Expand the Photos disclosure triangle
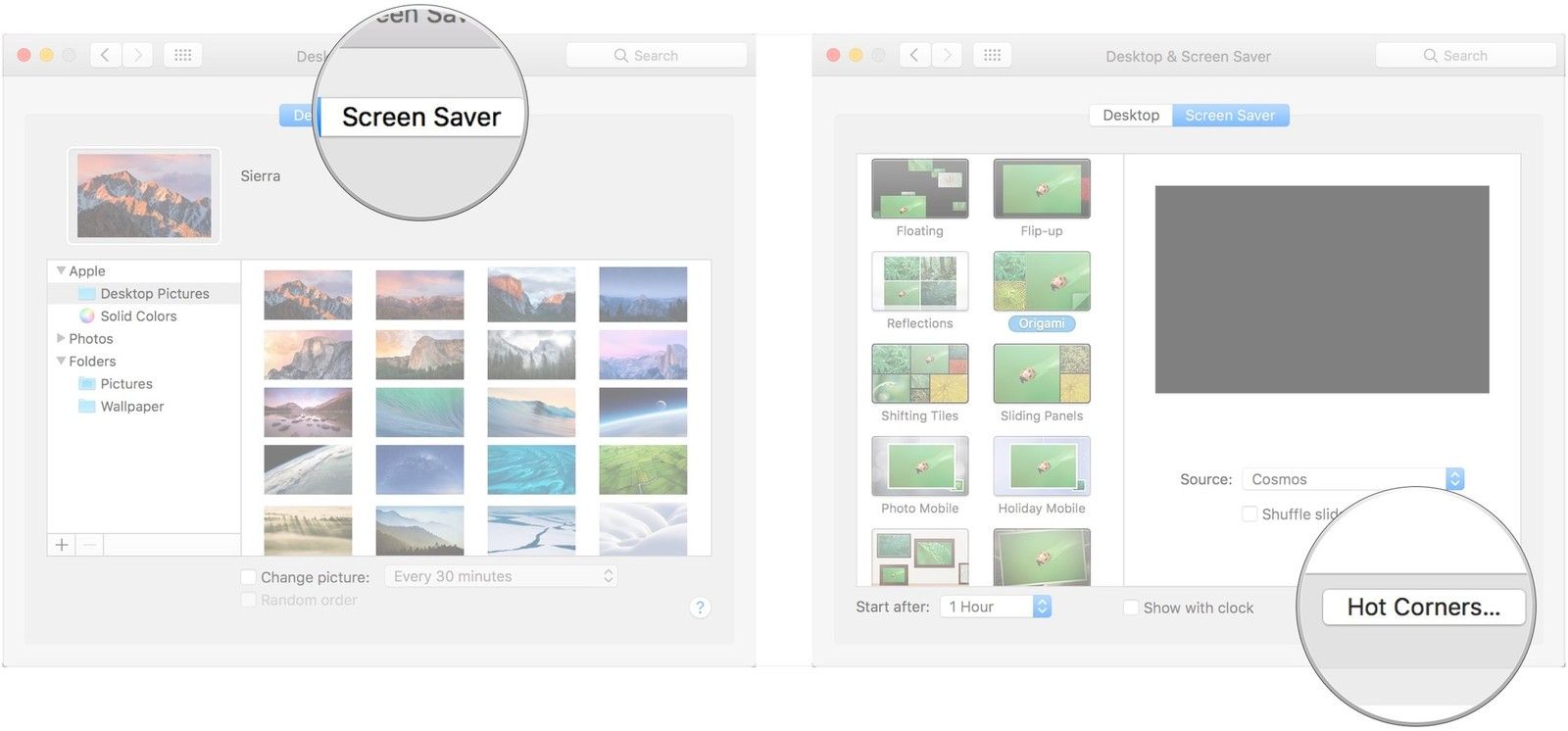The height and width of the screenshot is (731, 1568). [x=61, y=338]
